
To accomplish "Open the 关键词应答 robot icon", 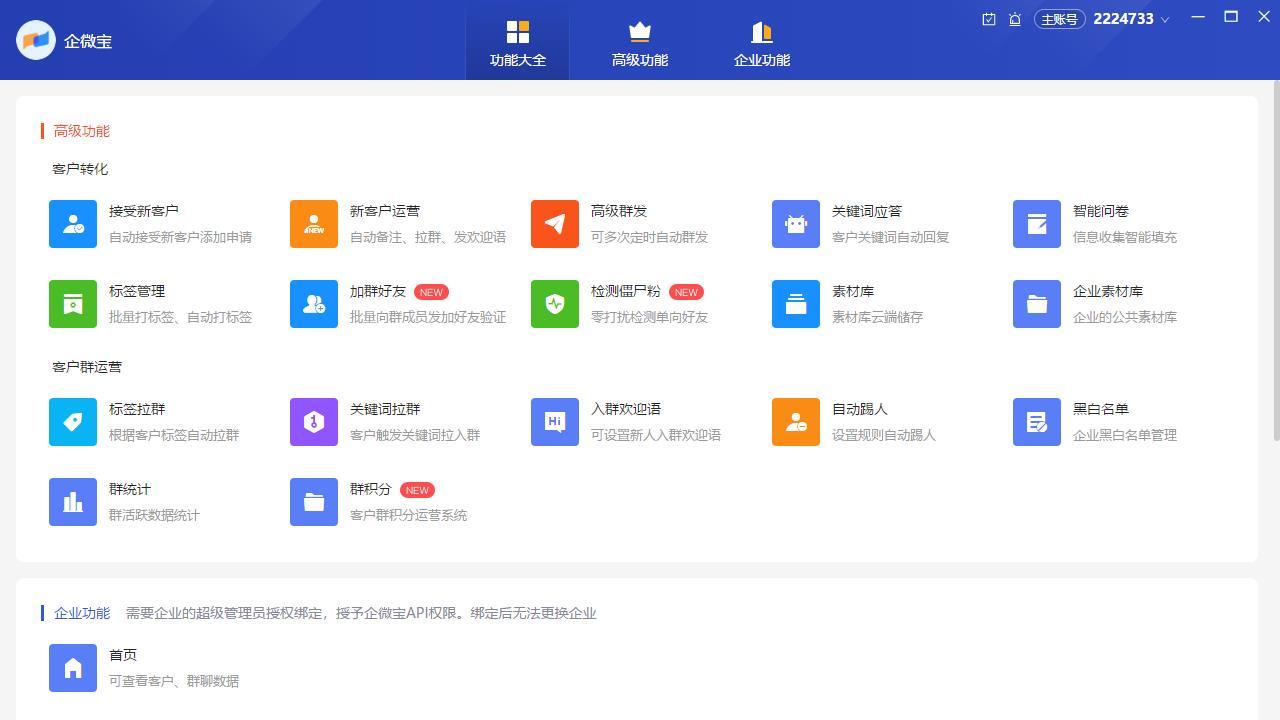I will click(796, 224).
